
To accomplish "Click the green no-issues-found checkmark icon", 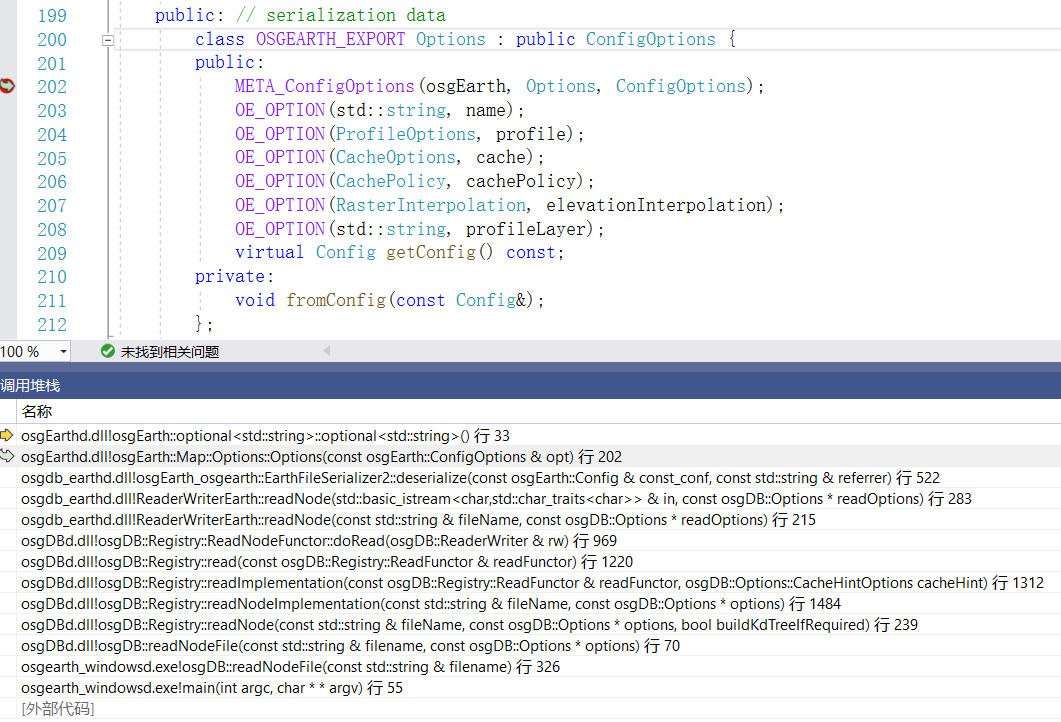I will click(x=108, y=351).
